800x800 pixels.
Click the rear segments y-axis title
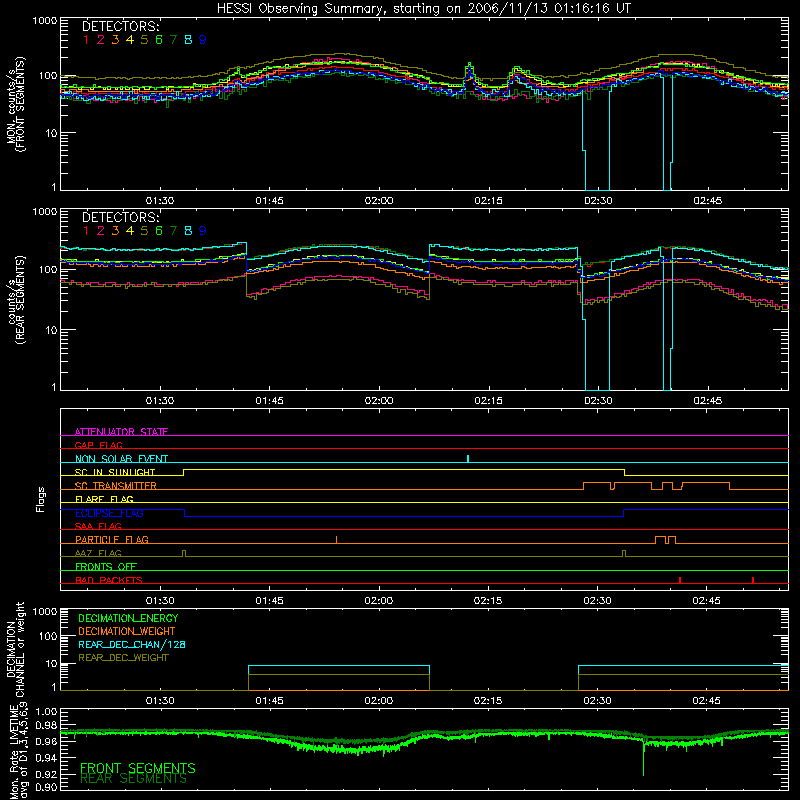pyautogui.click(x=16, y=300)
